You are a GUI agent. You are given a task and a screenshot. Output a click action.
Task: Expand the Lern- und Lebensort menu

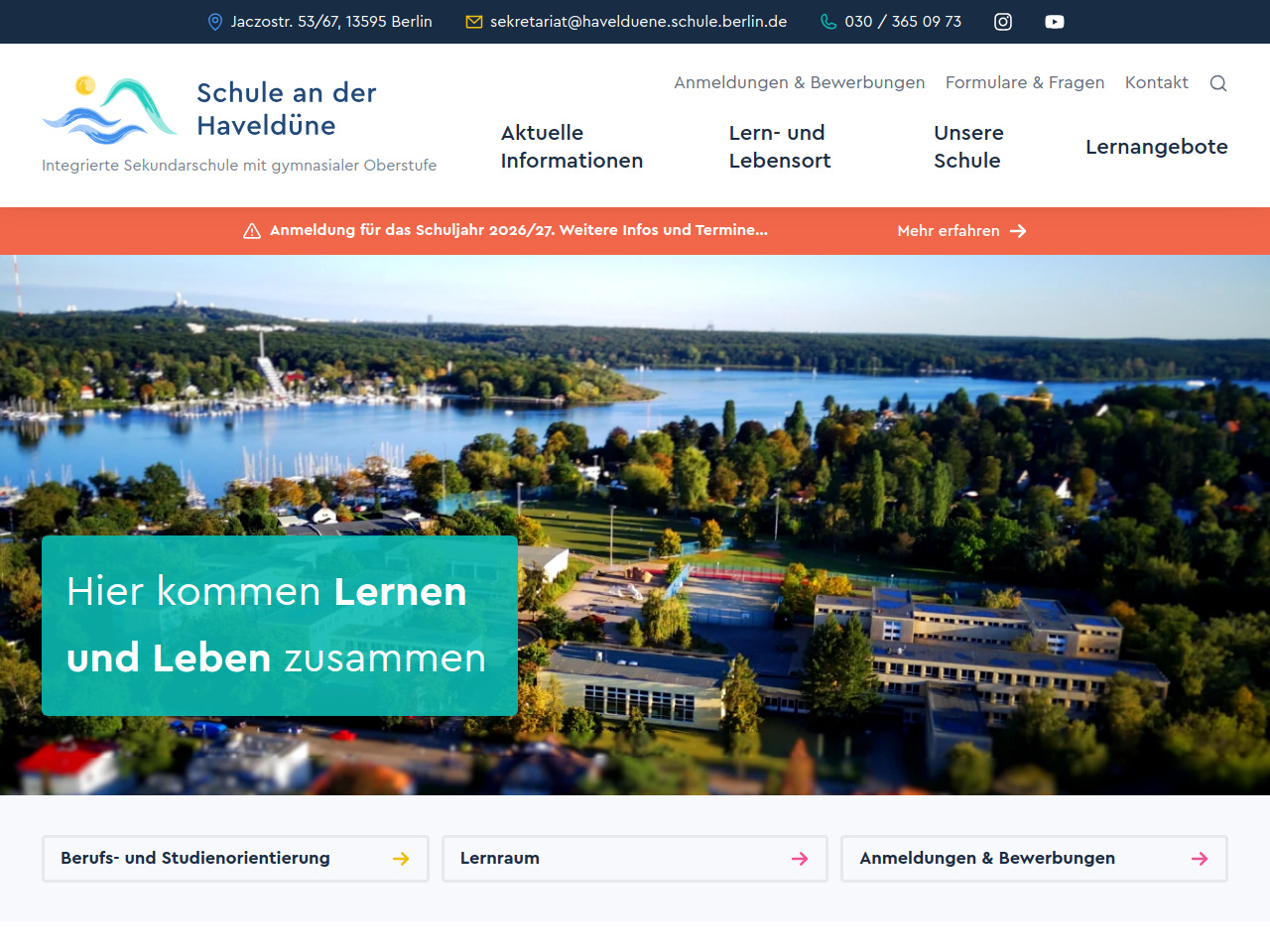[779, 147]
